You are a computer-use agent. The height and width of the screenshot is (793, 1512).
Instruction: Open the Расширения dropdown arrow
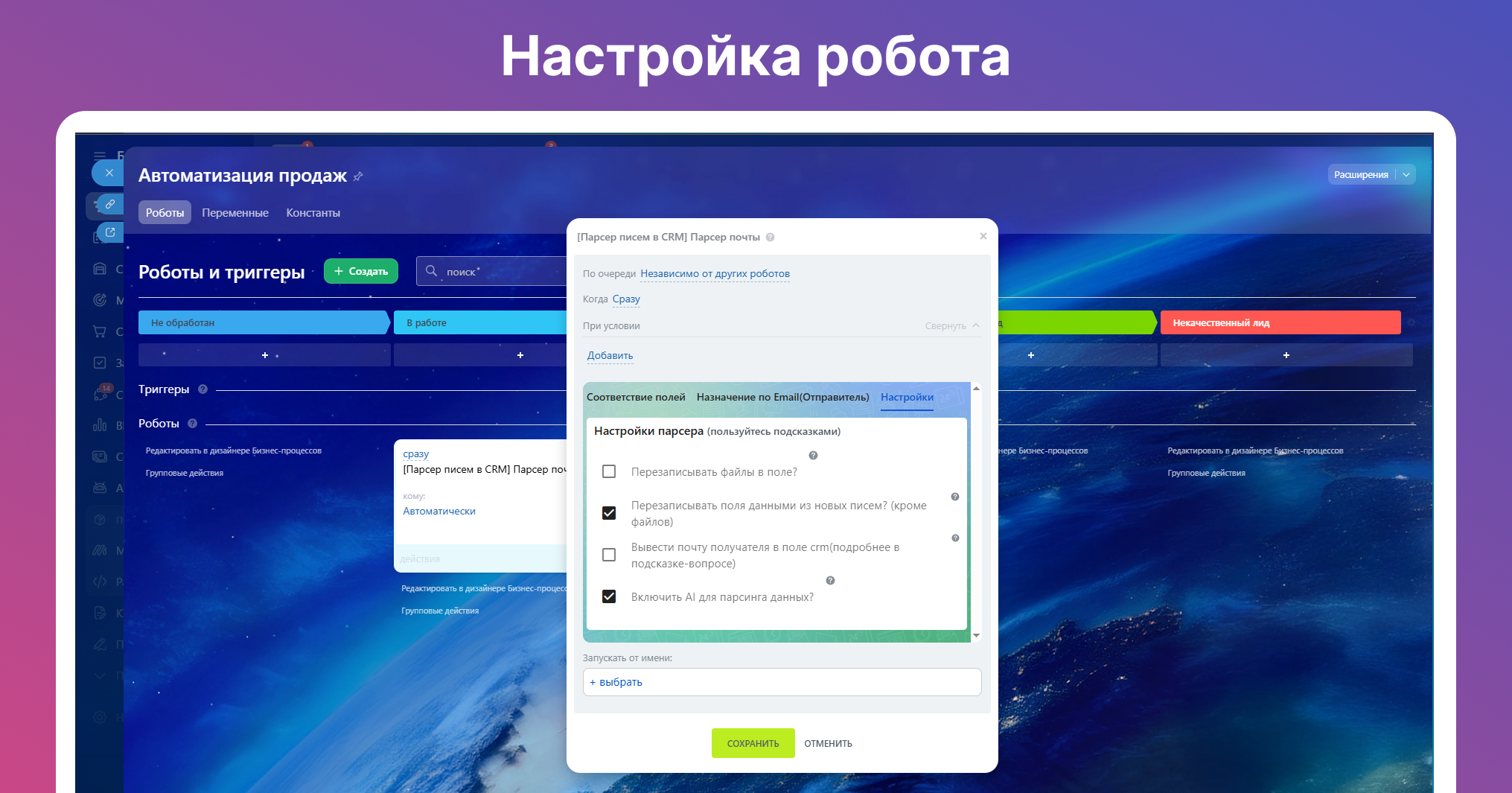pos(1406,175)
